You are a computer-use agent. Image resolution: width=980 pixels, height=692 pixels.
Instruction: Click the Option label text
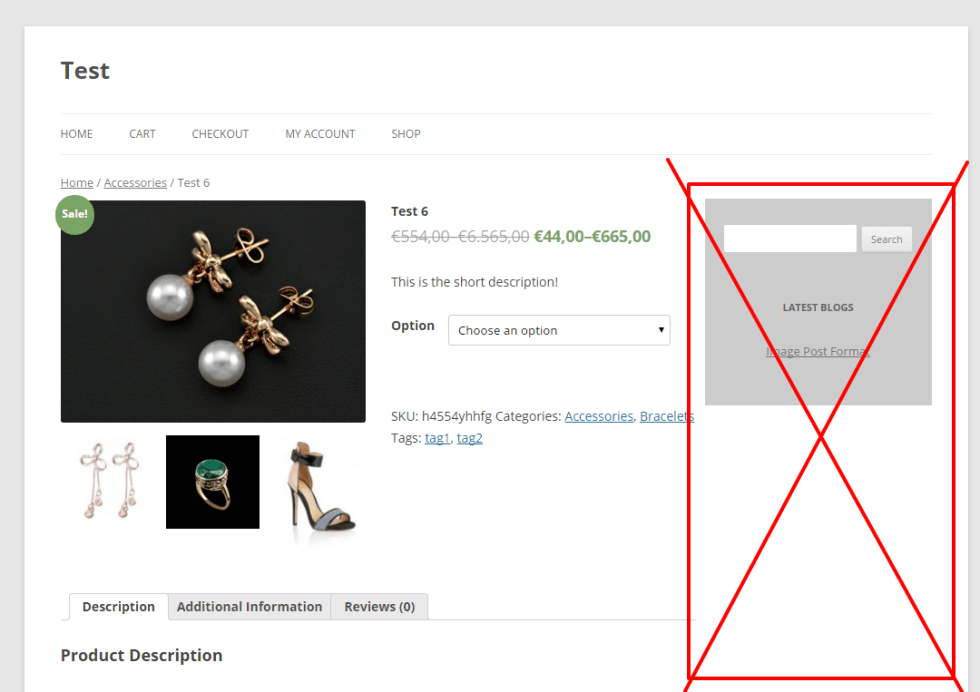[x=412, y=326]
